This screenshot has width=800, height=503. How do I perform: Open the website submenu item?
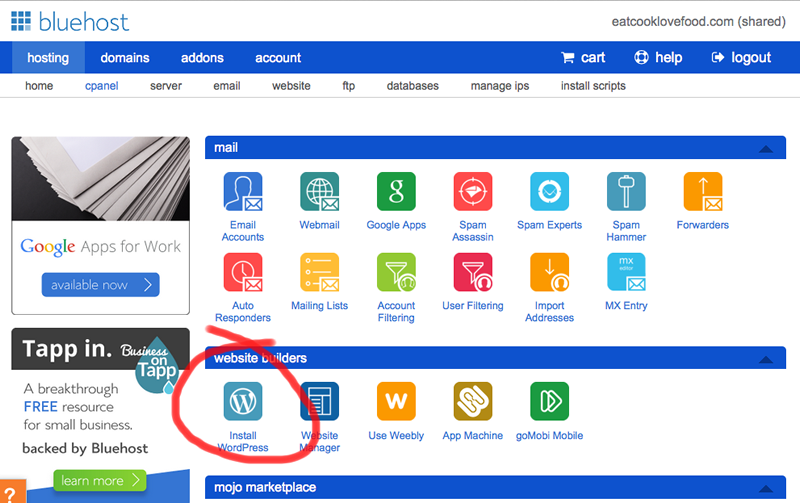291,86
